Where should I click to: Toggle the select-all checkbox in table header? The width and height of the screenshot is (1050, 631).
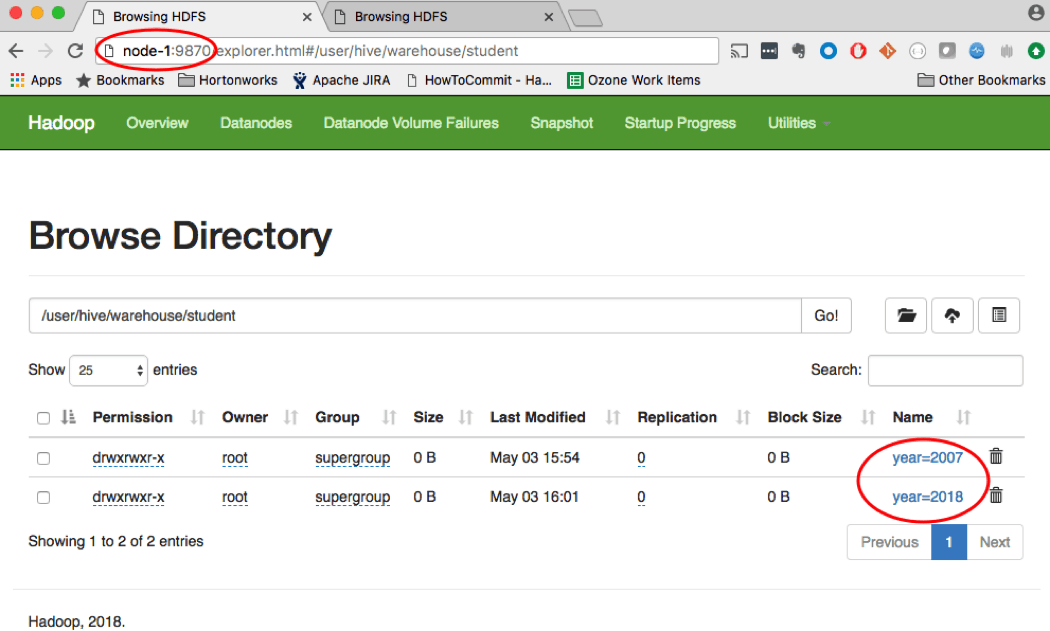pos(43,418)
